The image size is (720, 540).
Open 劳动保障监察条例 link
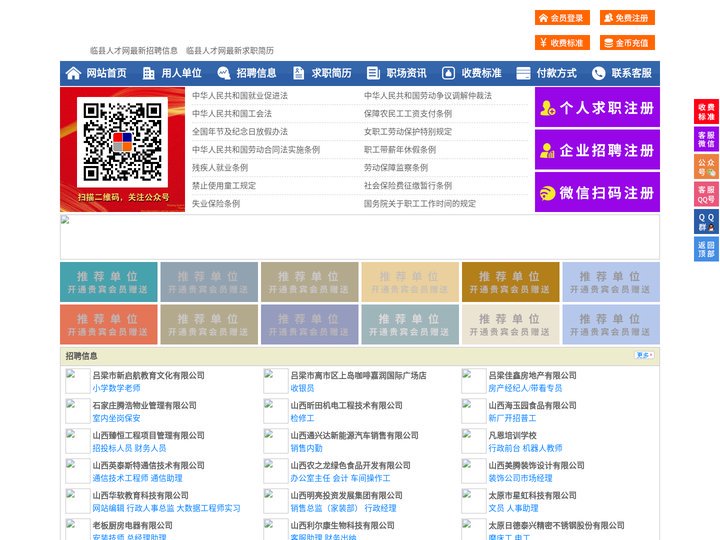coord(396,168)
